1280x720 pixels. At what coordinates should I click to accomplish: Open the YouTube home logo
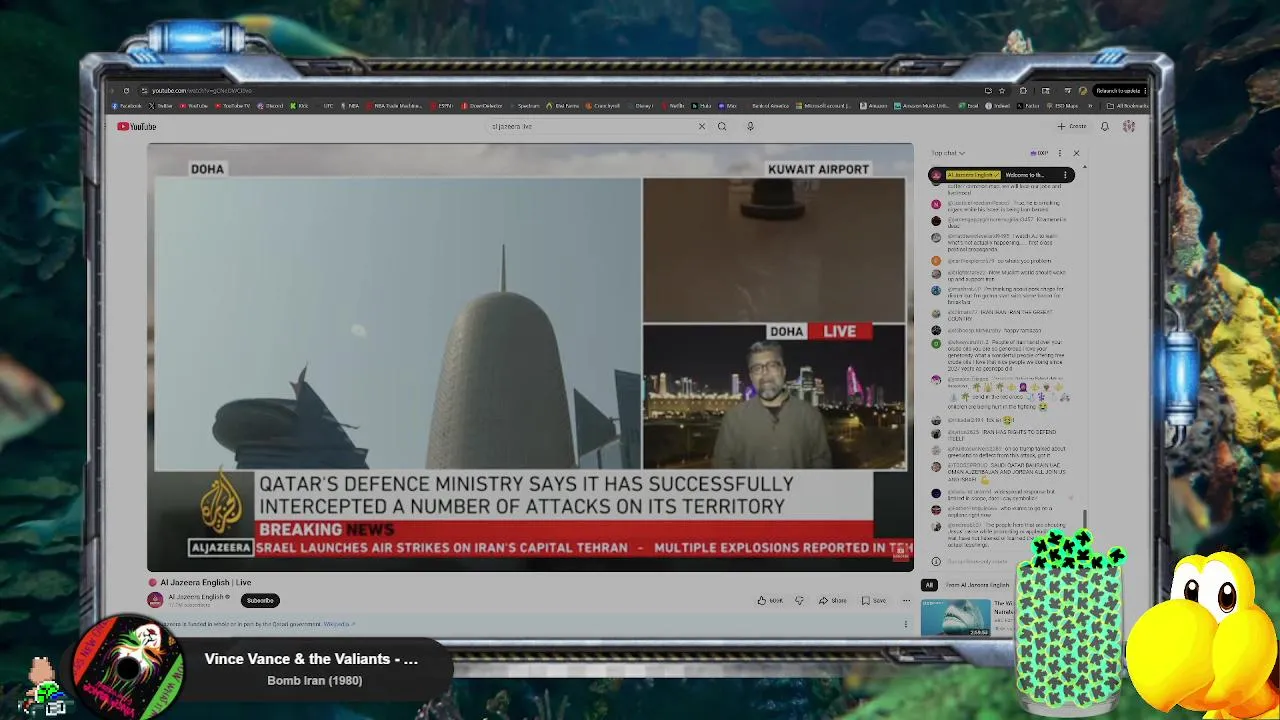[136, 126]
